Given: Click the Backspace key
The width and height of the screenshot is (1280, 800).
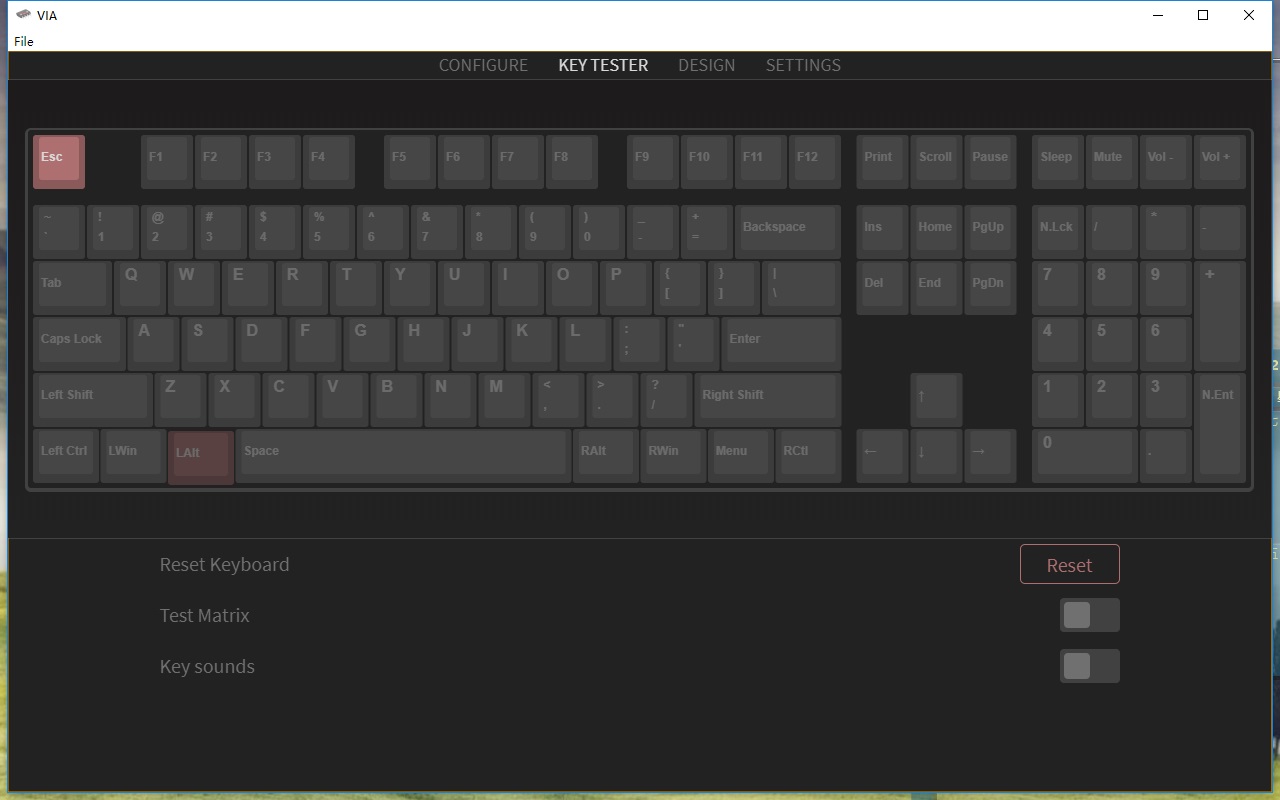Looking at the screenshot, I should click(x=787, y=232).
